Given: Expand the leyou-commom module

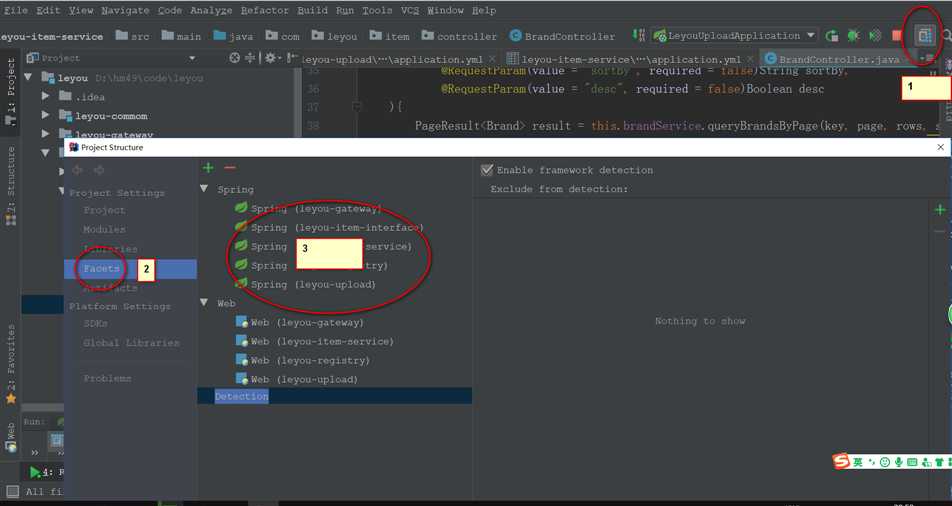Looking at the screenshot, I should pos(46,115).
